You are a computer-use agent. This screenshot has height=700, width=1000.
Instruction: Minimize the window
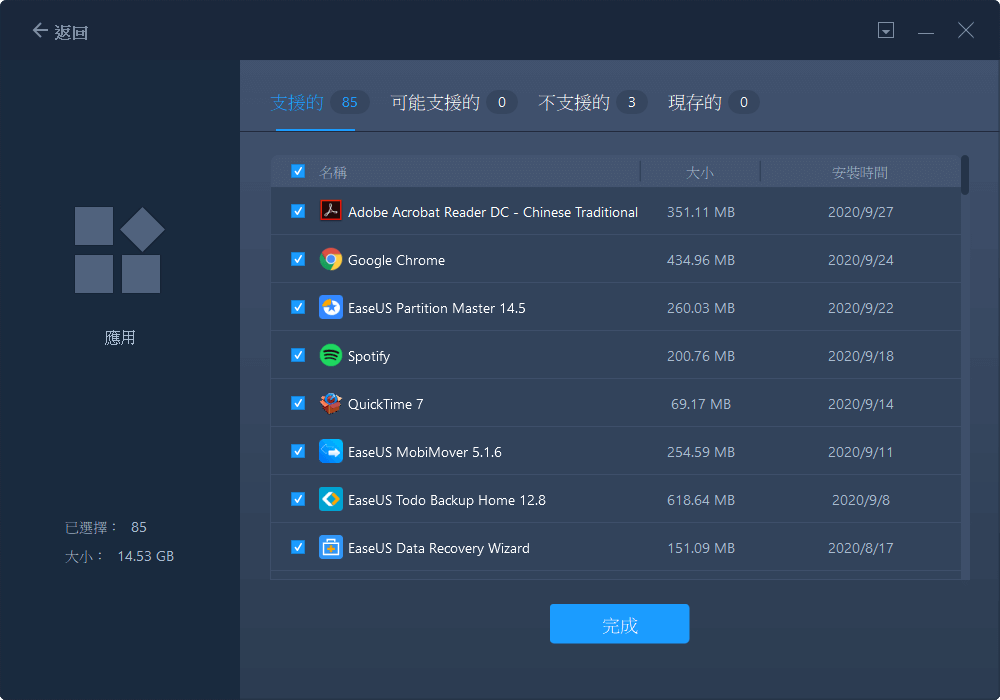coord(926,33)
